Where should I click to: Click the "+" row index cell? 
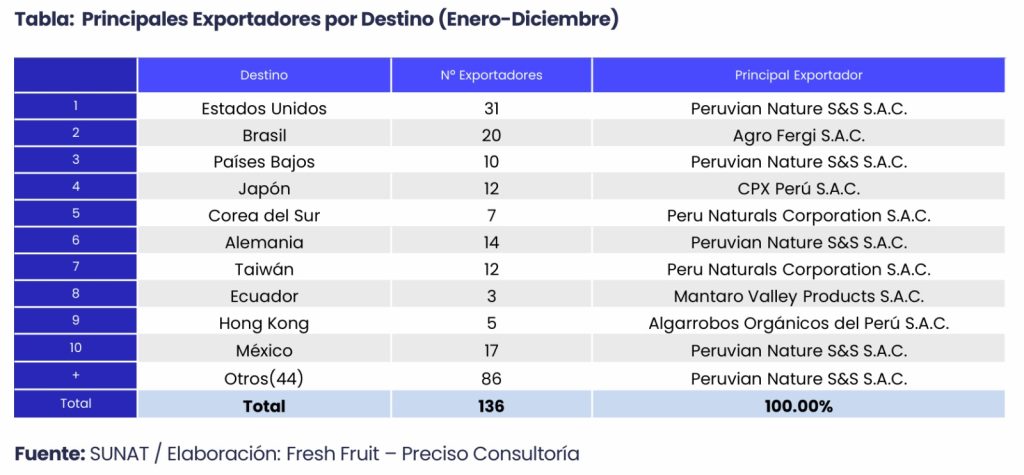pos(76,375)
